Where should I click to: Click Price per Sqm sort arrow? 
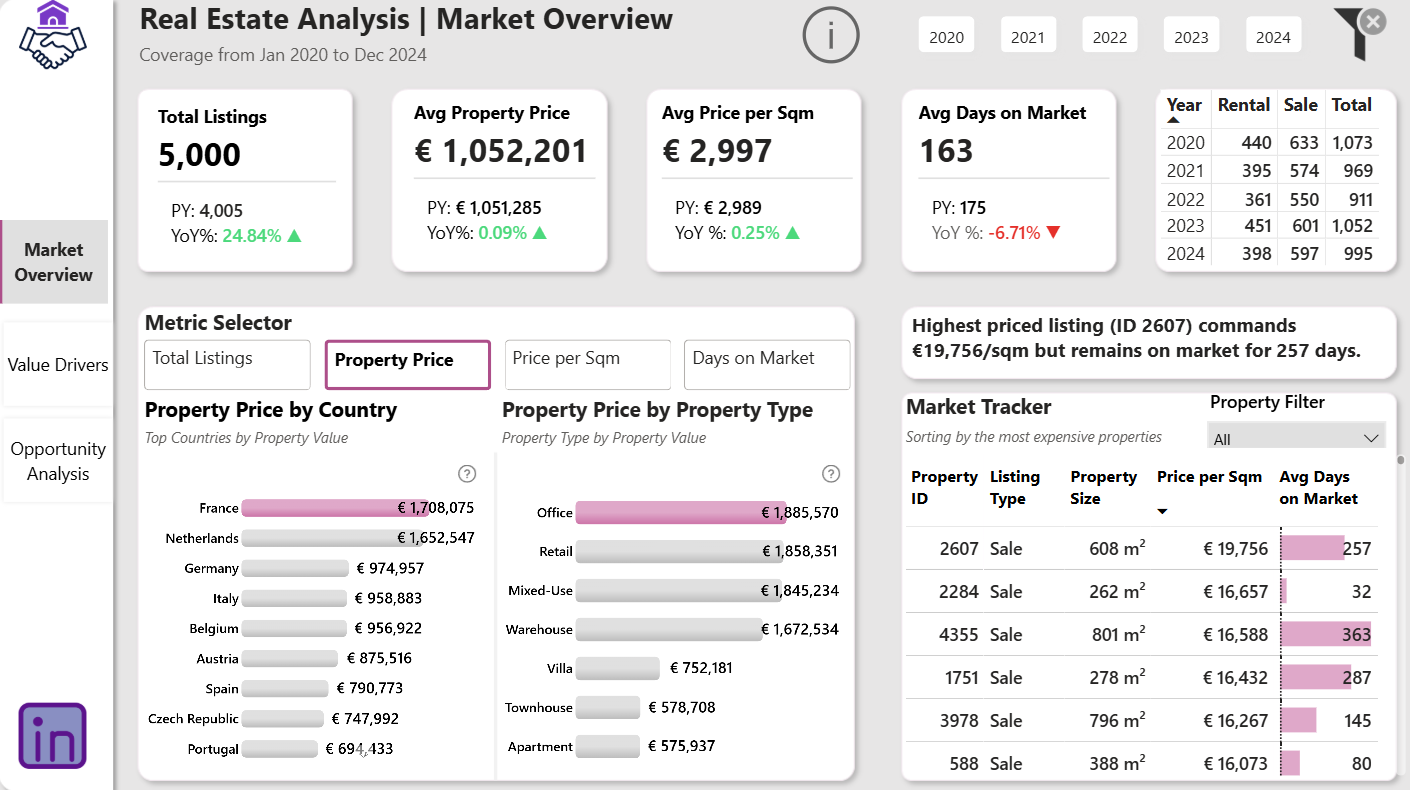(1162, 512)
